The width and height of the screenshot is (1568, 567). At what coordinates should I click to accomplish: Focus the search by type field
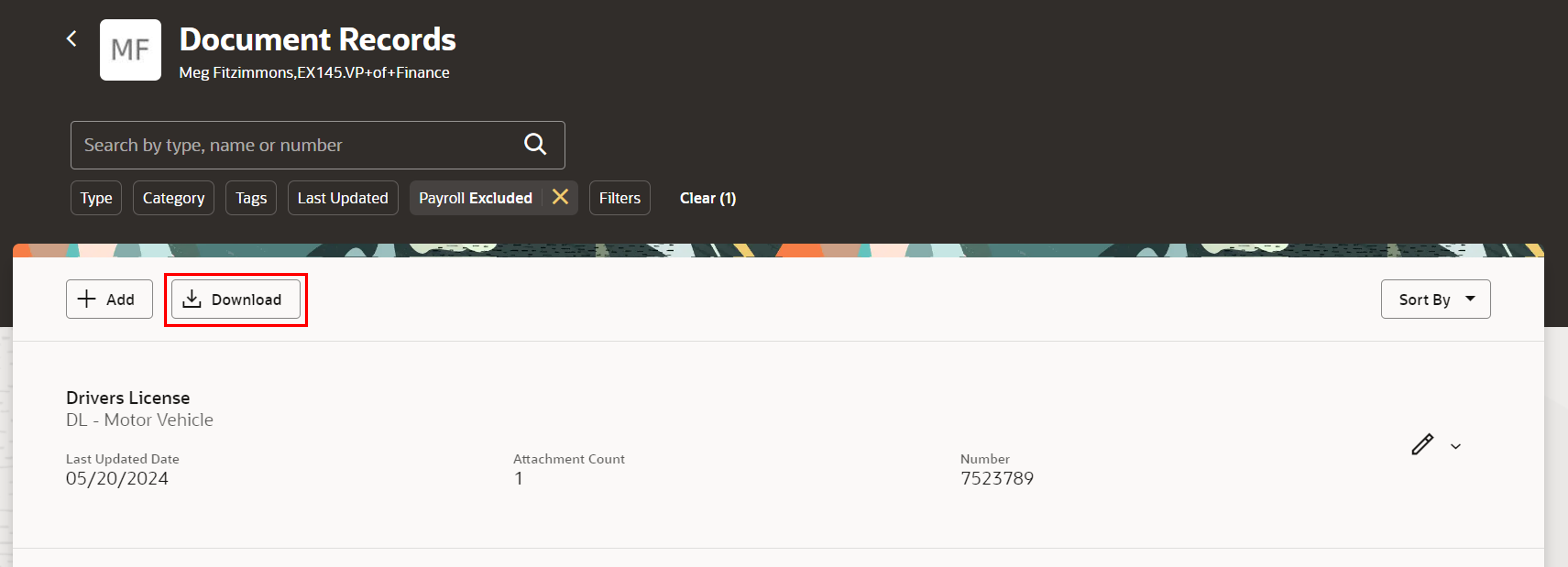point(292,145)
